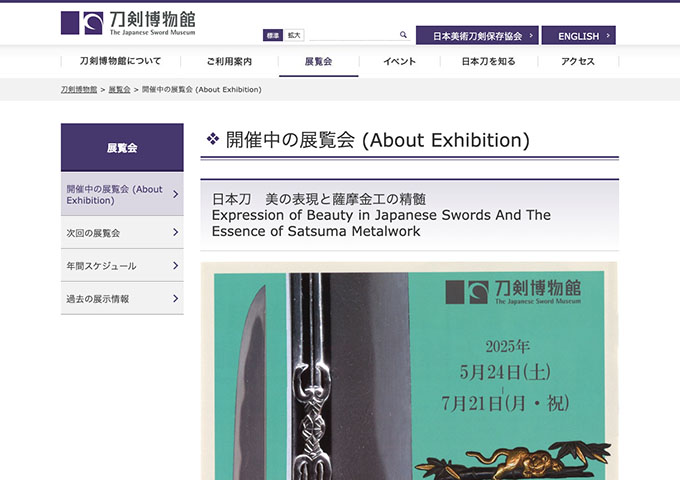Select the 標準 text size toggle
This screenshot has width=680, height=480.
273,35
